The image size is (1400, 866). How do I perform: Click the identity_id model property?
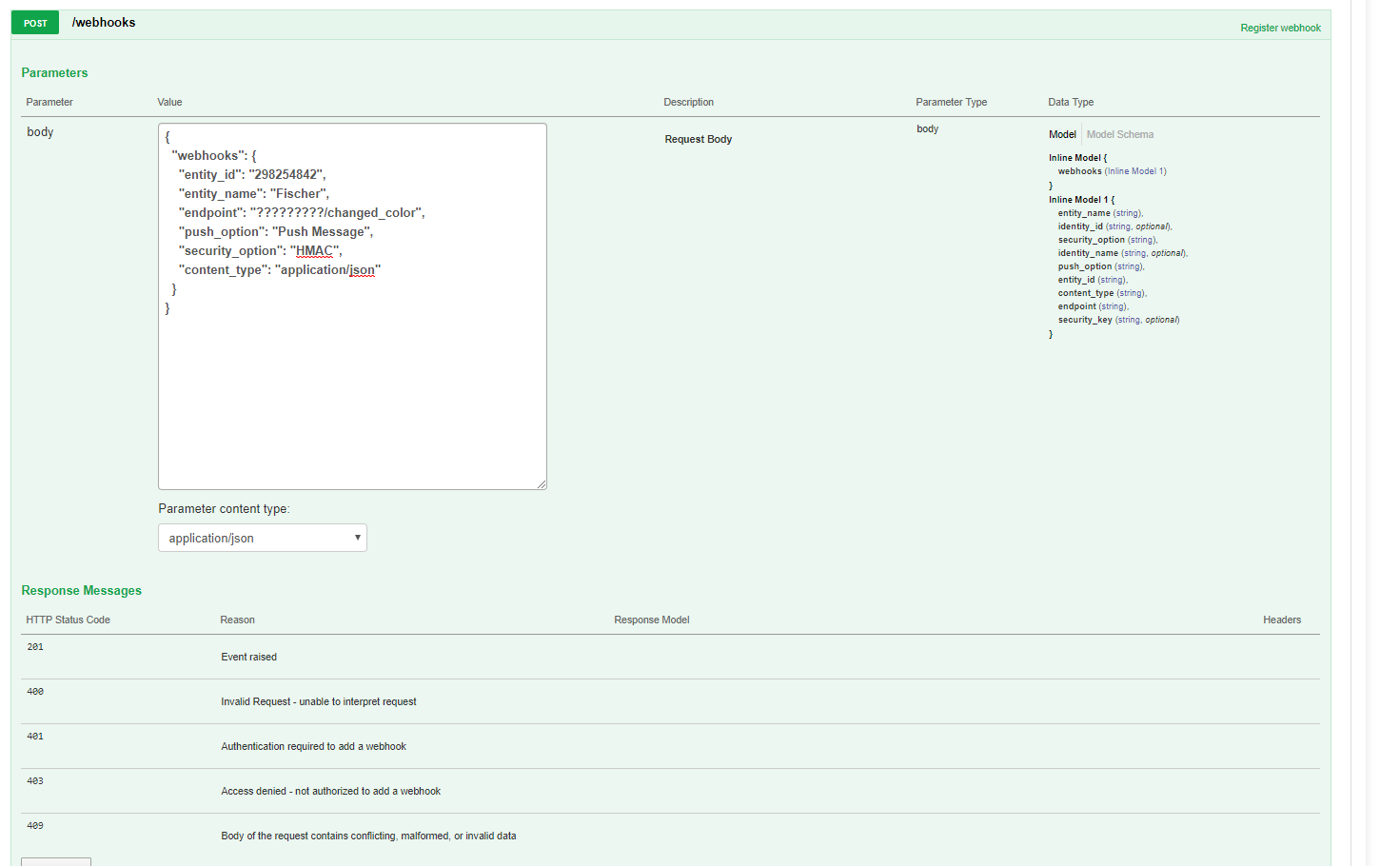point(1080,226)
